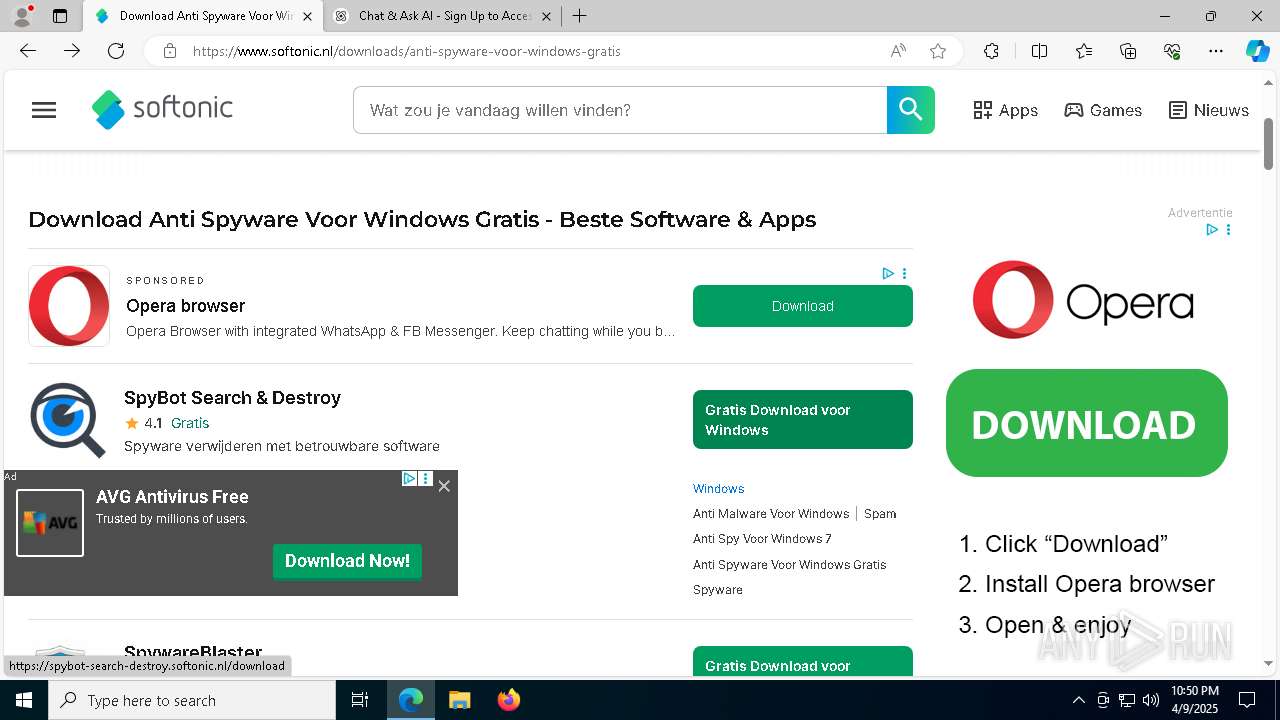View site information lock icon
This screenshot has height=720, width=1280.
click(170, 51)
